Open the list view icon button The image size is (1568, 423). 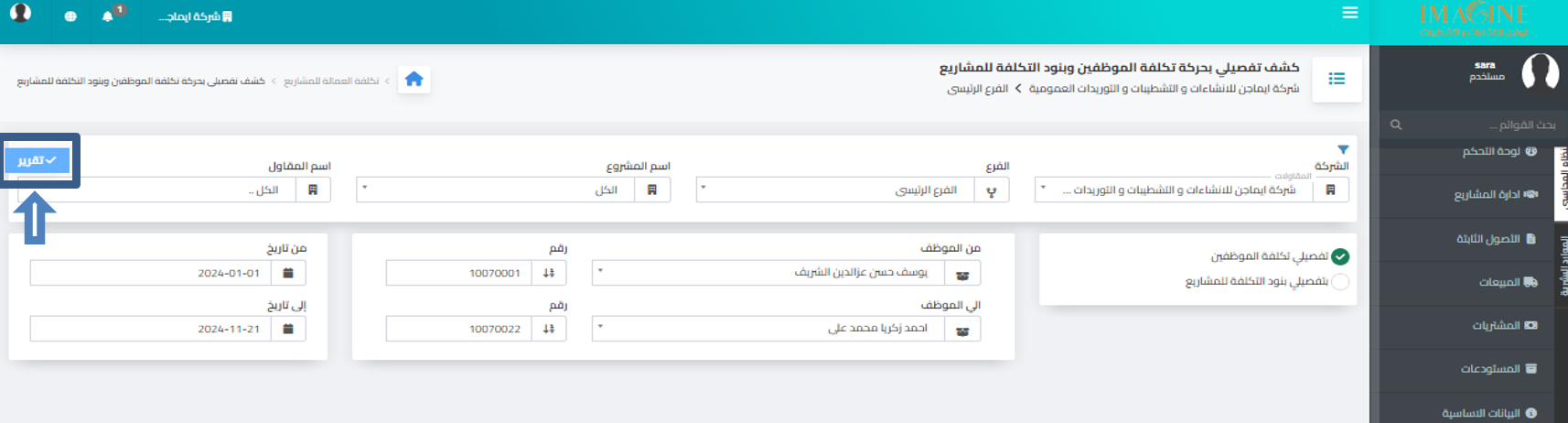pyautogui.click(x=1337, y=79)
